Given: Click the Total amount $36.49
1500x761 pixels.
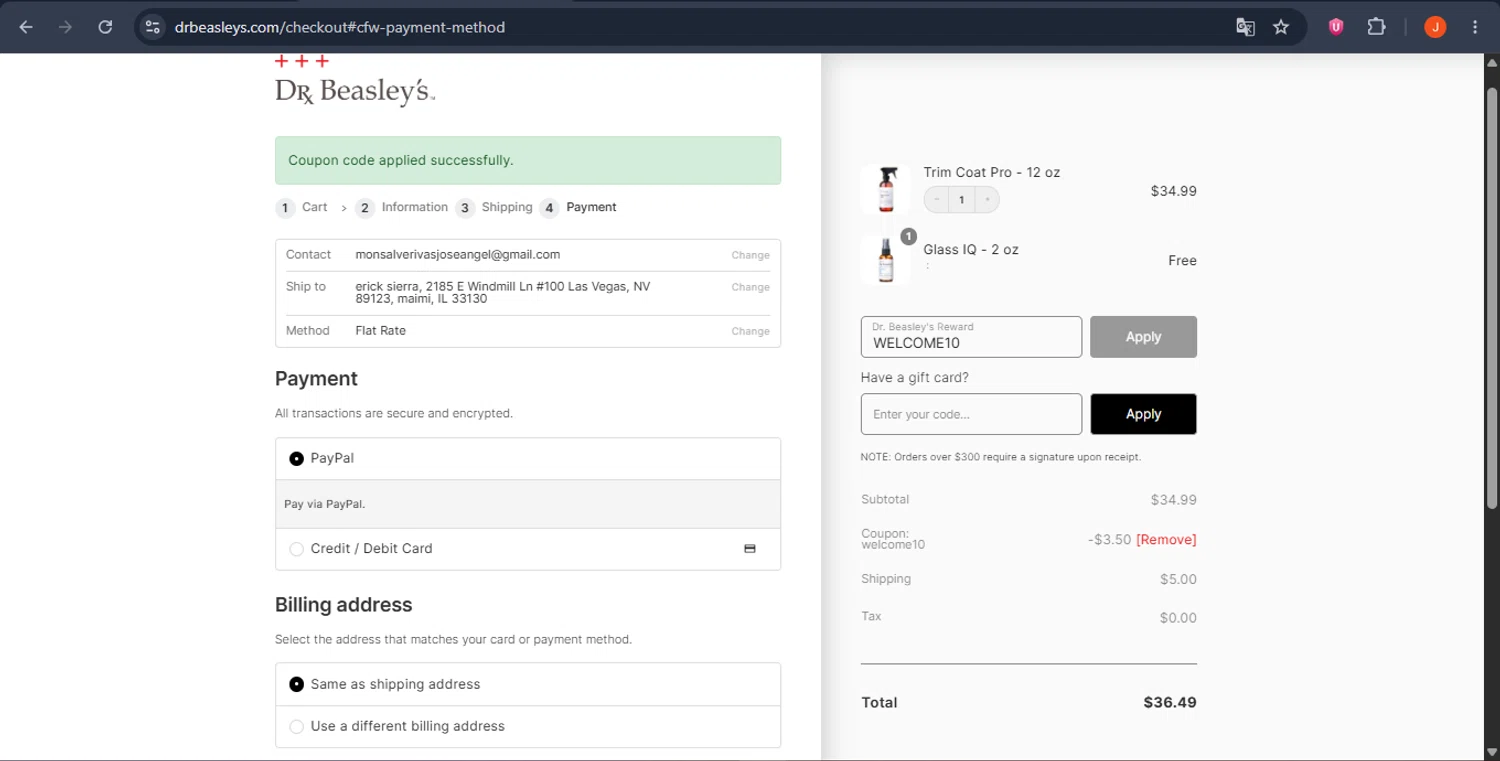Looking at the screenshot, I should 1170,702.
